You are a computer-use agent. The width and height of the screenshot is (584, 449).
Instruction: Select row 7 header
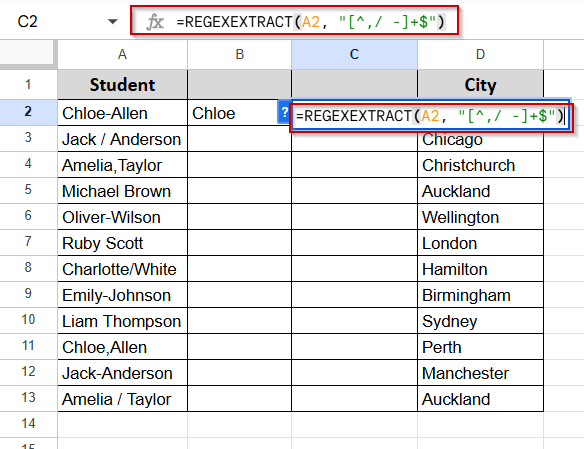click(x=28, y=242)
